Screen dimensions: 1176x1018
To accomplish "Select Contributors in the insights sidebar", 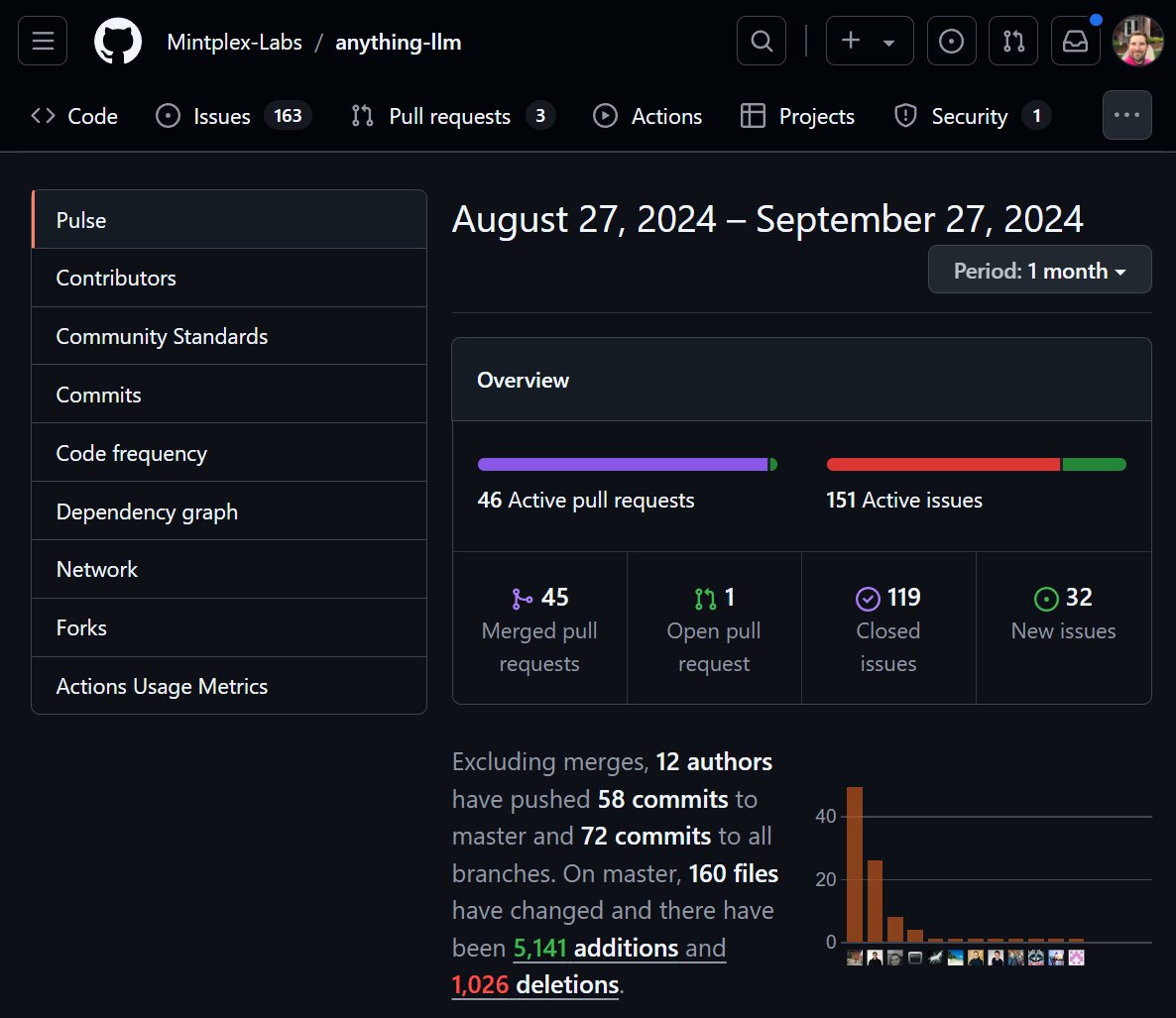I will point(229,279).
